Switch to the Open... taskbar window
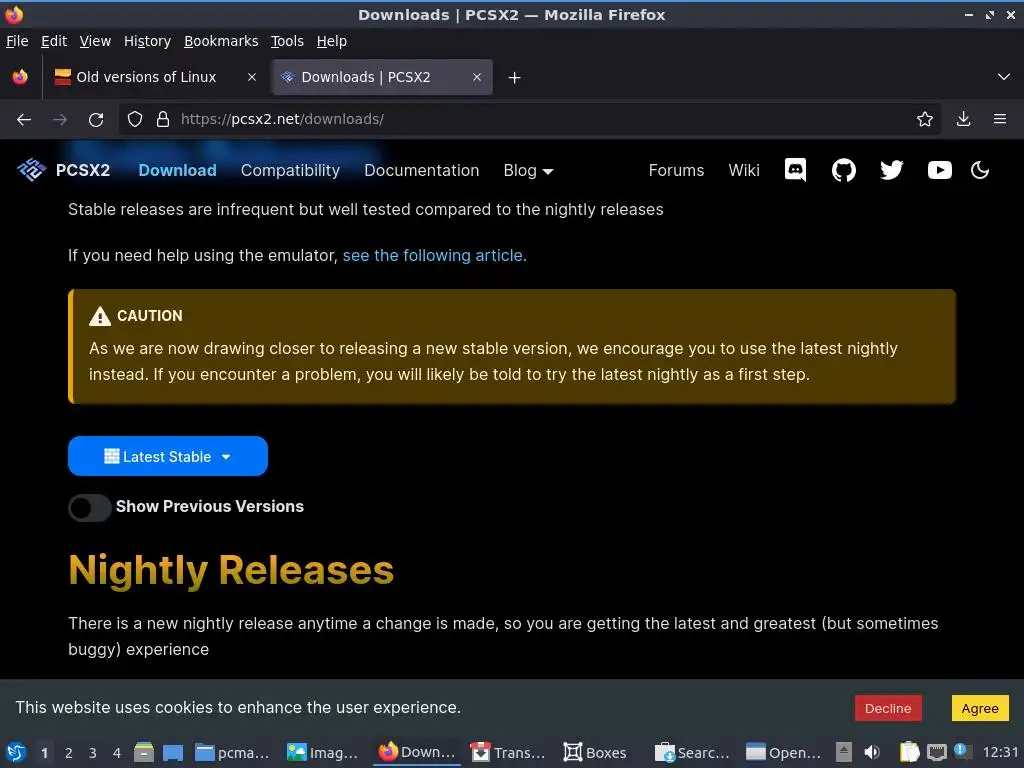The height and width of the screenshot is (768, 1024). (x=784, y=752)
